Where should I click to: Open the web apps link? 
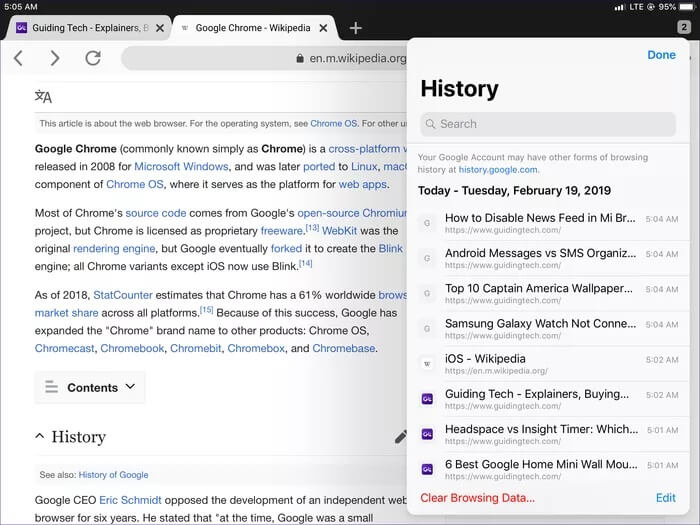click(362, 184)
